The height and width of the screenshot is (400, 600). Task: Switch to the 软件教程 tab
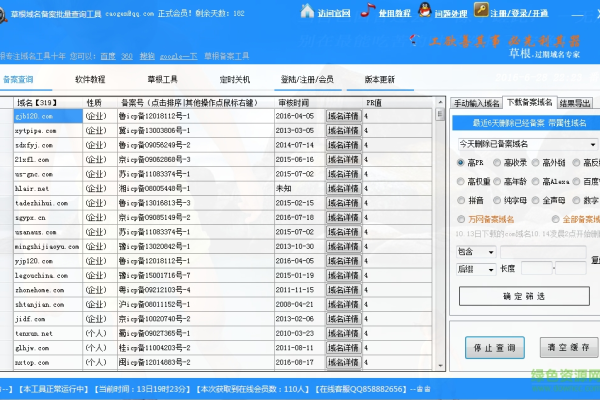tap(118, 79)
